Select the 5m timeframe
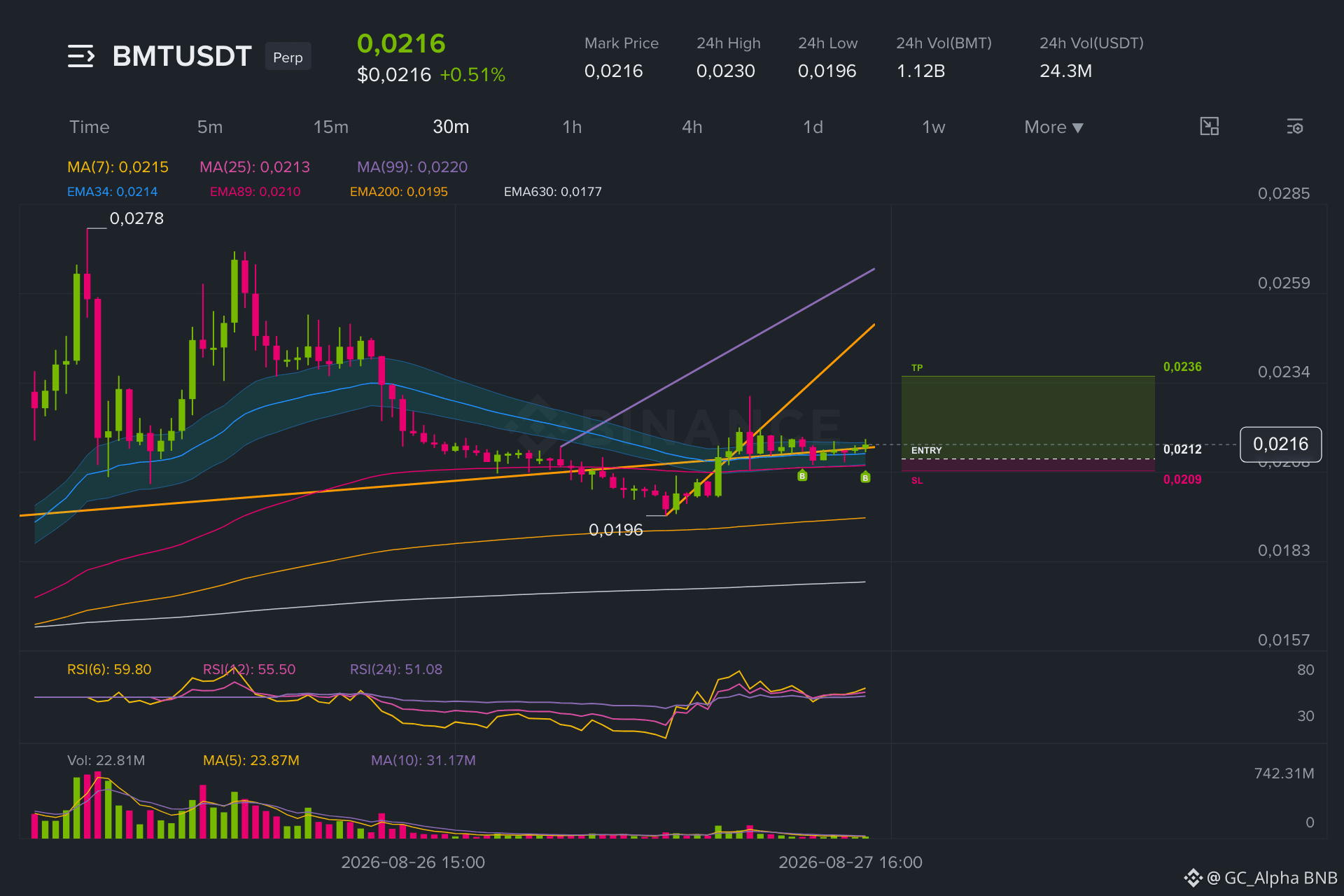This screenshot has width=1344, height=896. (210, 127)
